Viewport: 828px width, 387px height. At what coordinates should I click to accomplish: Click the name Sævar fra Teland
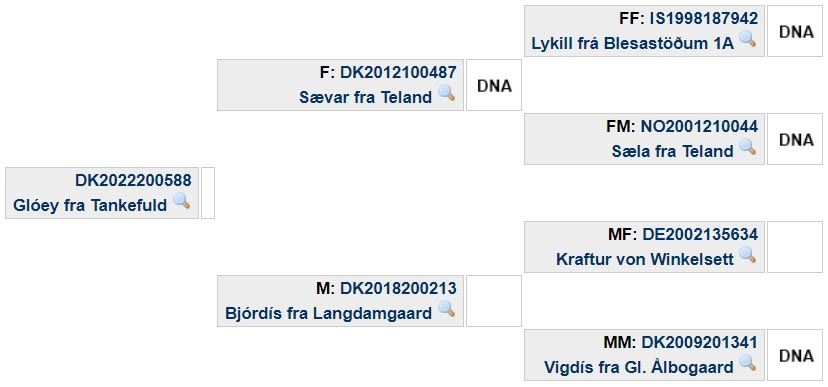pyautogui.click(x=365, y=97)
